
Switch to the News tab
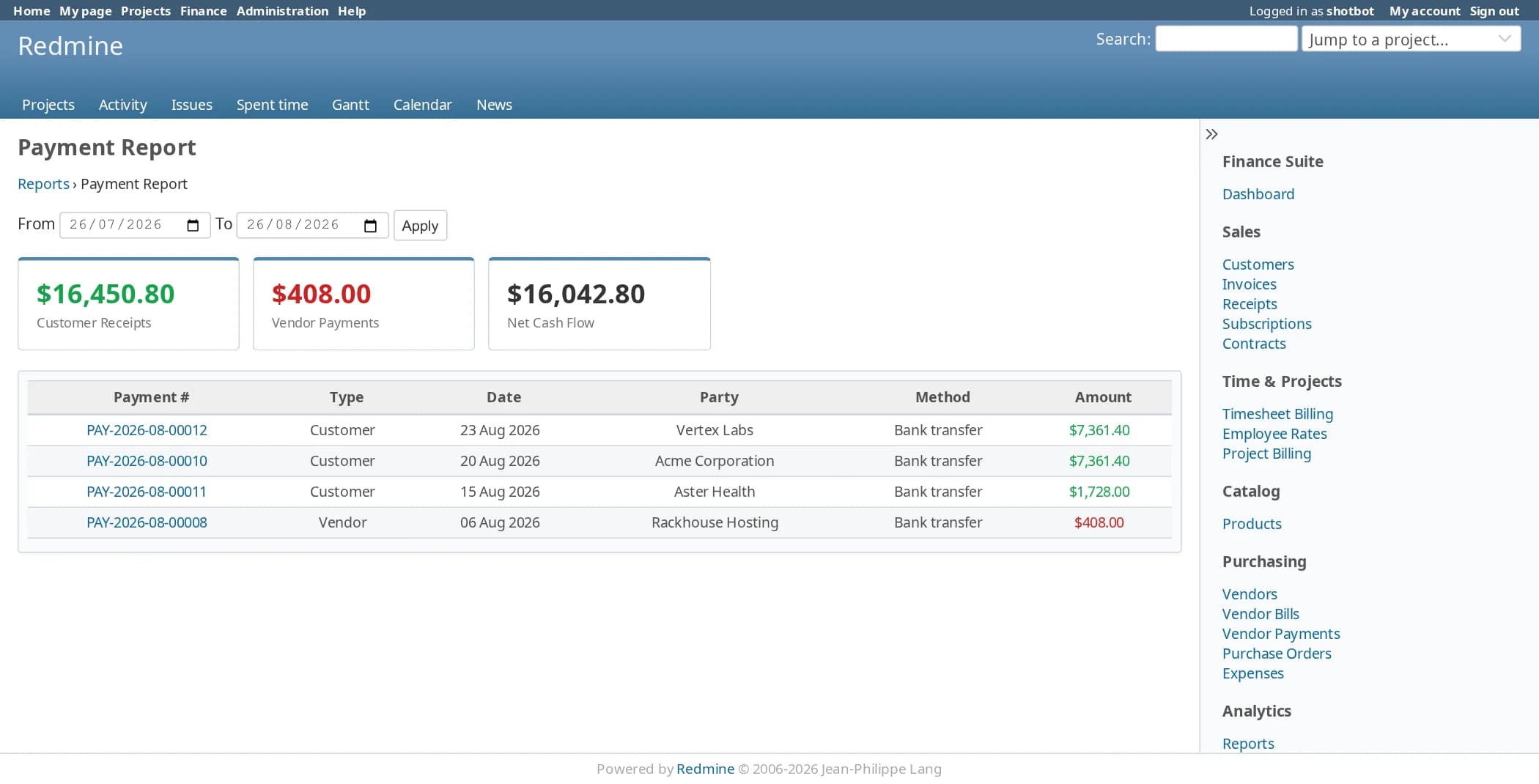click(494, 105)
